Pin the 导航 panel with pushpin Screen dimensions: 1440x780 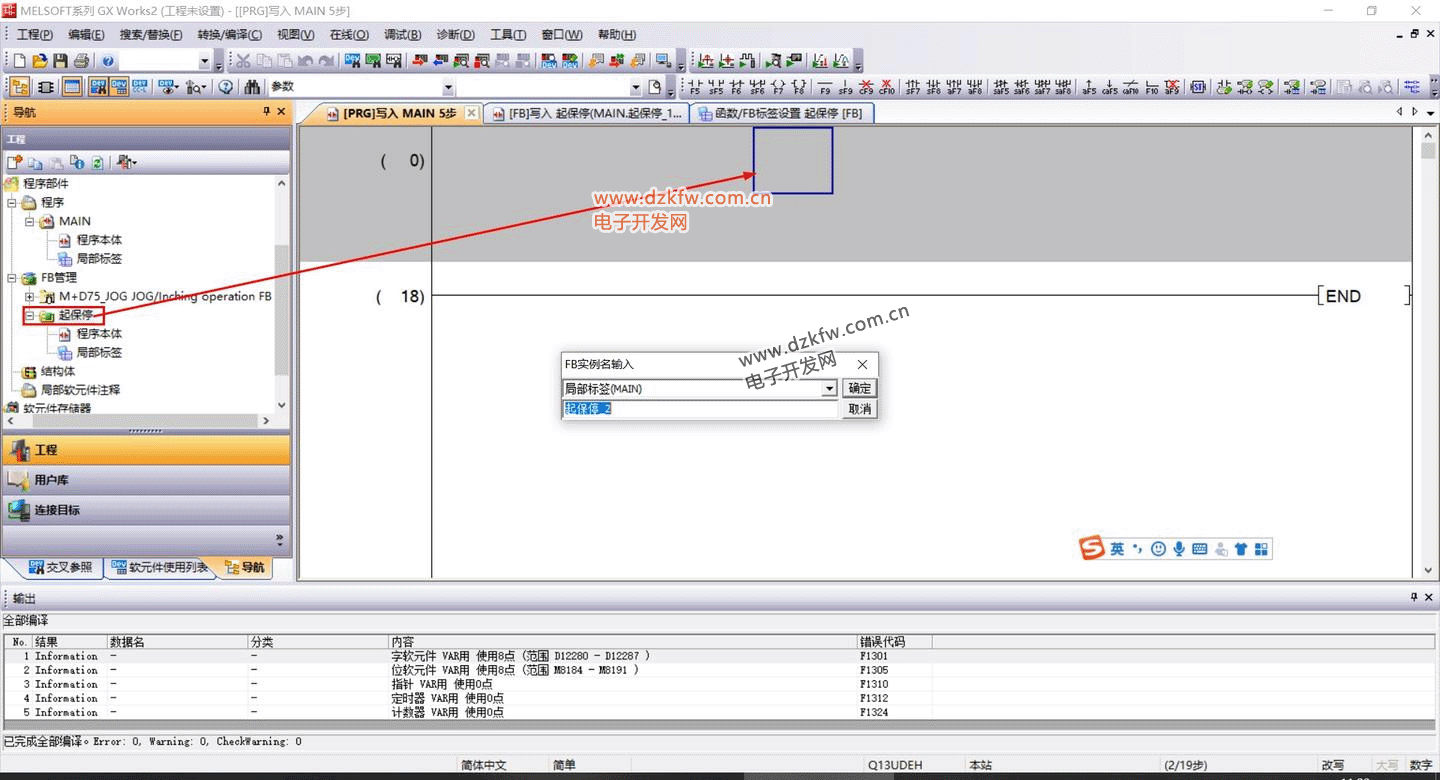(x=266, y=112)
